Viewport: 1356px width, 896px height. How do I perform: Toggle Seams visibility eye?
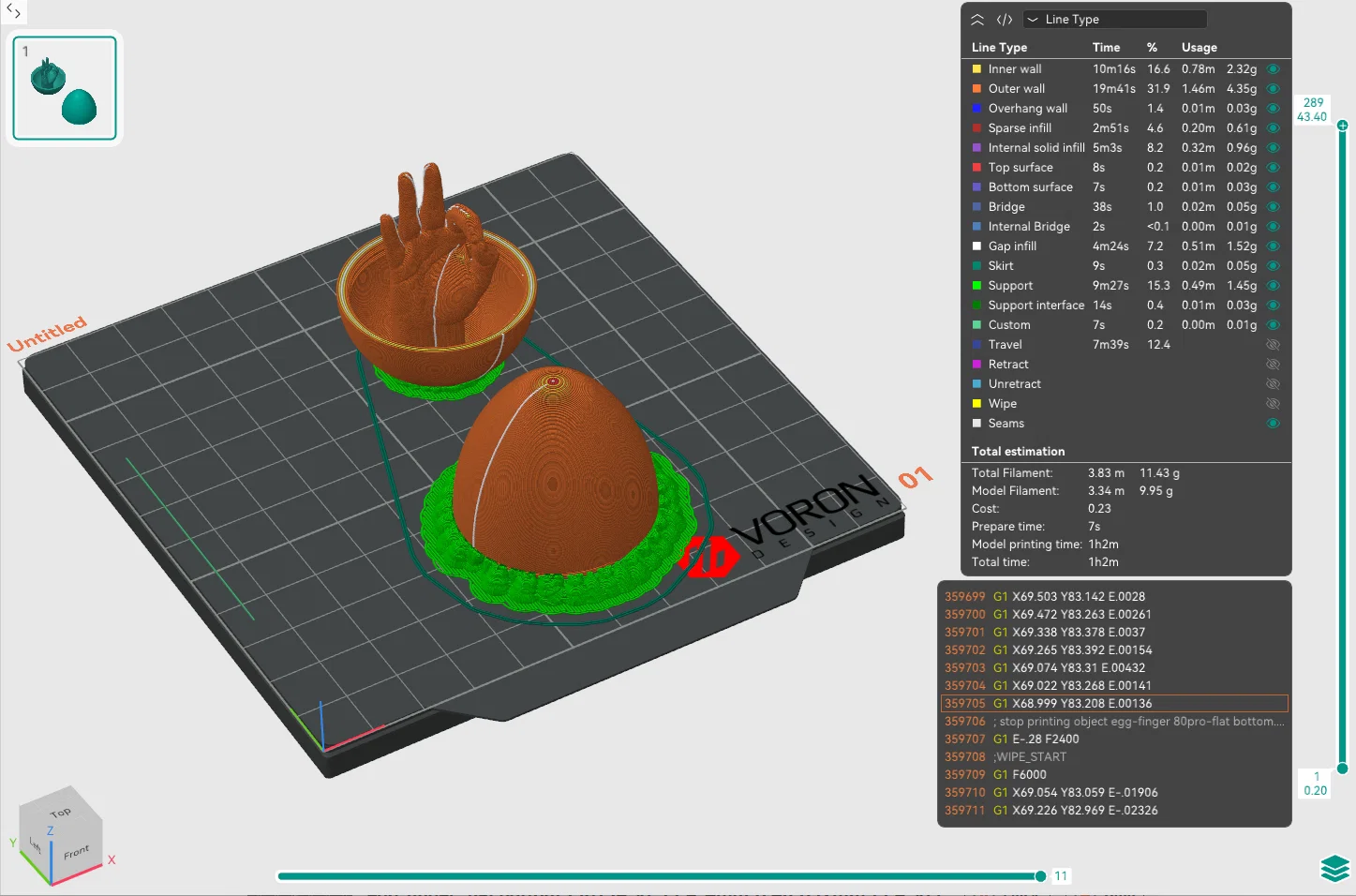(1273, 424)
